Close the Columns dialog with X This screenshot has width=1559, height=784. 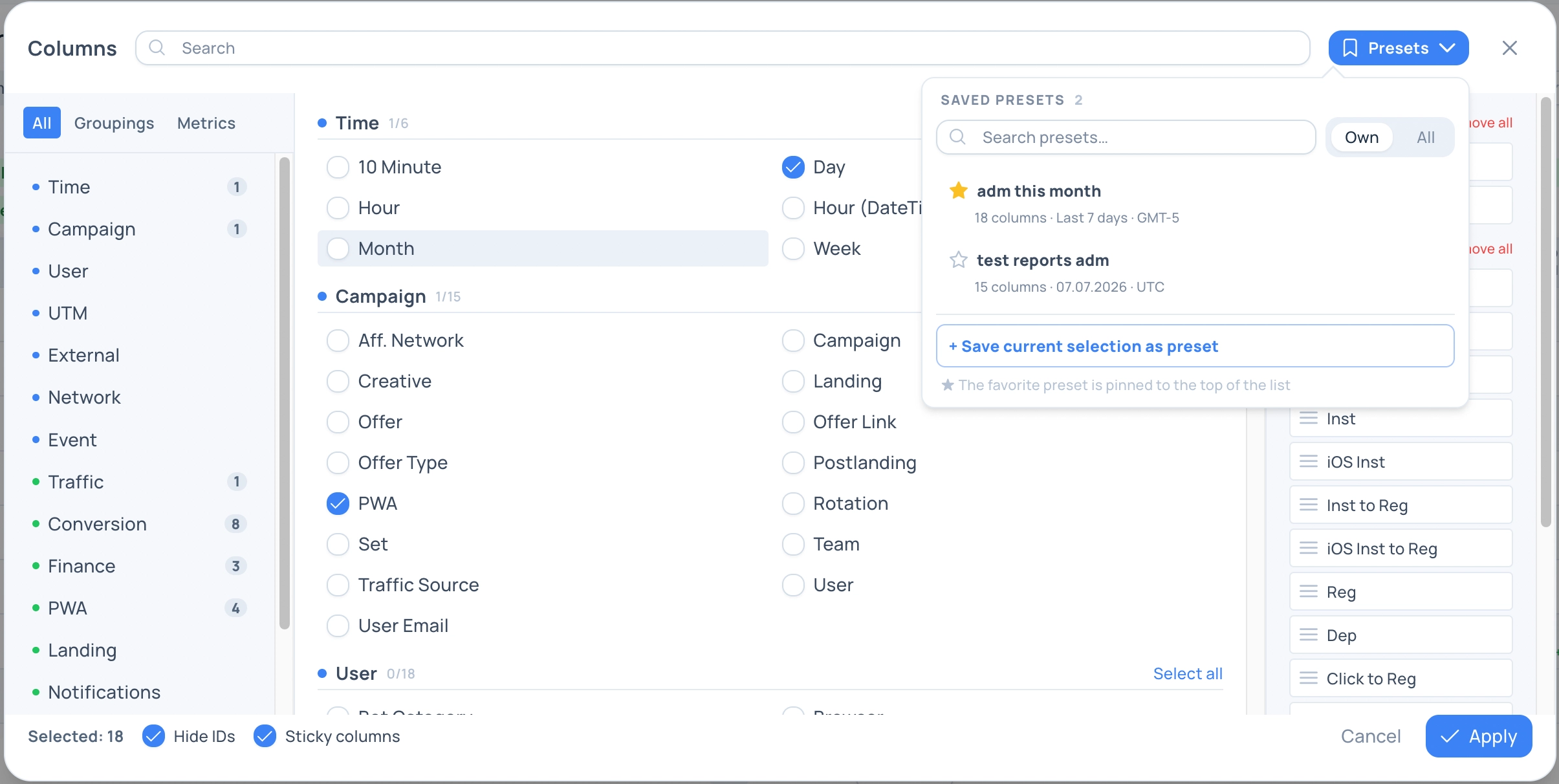point(1509,48)
